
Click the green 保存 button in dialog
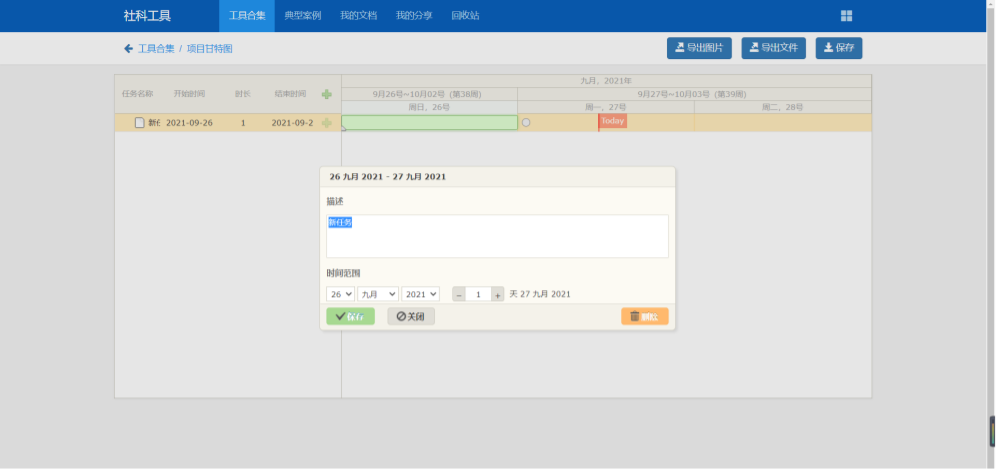(352, 317)
